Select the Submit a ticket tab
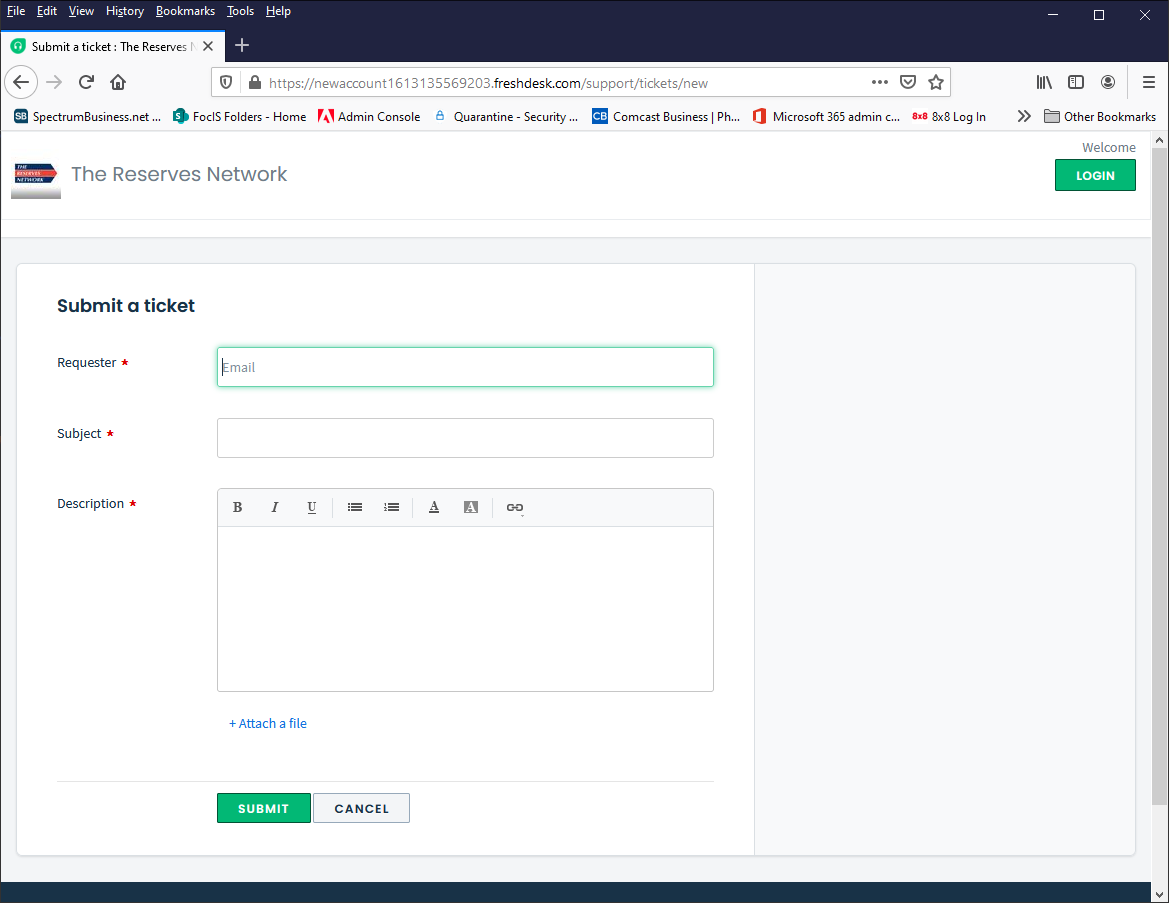1169x903 pixels. point(112,46)
